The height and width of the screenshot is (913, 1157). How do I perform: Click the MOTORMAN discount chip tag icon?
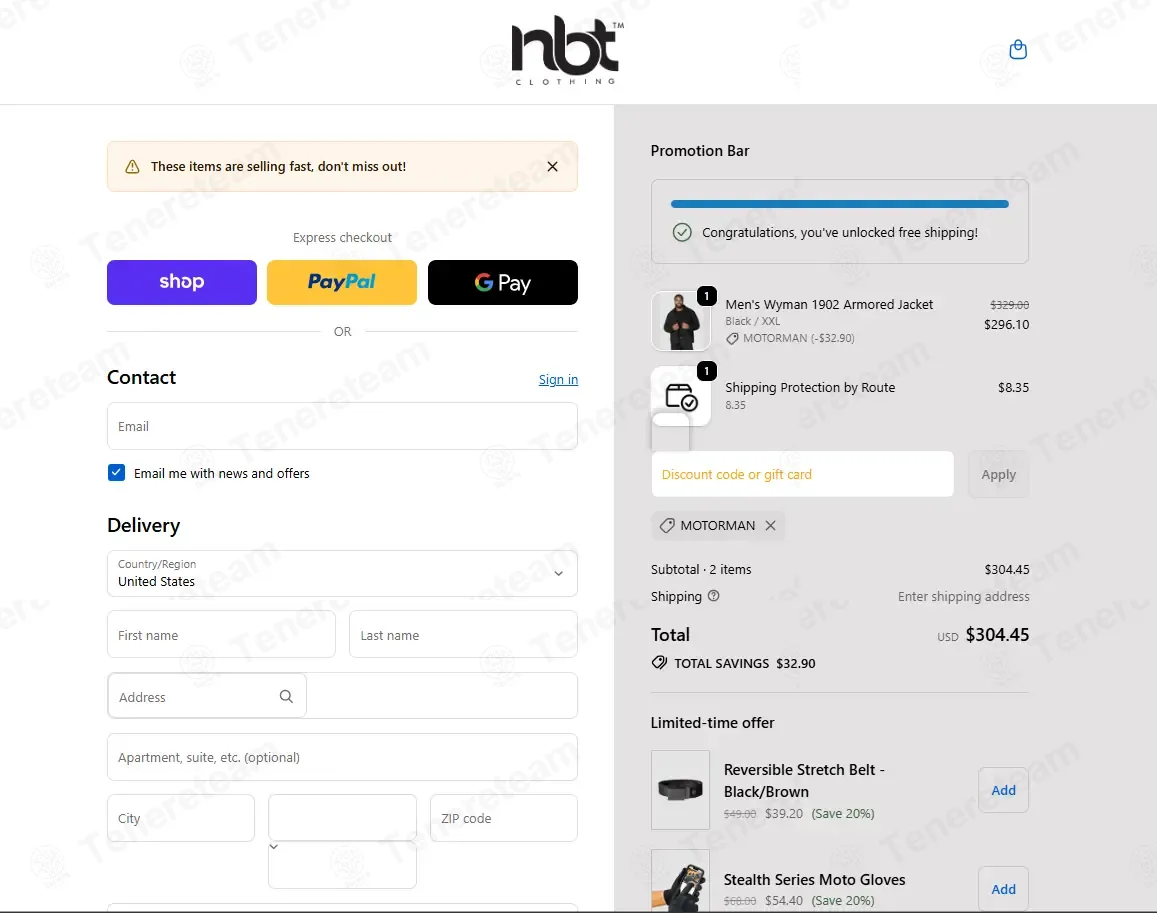pos(666,526)
